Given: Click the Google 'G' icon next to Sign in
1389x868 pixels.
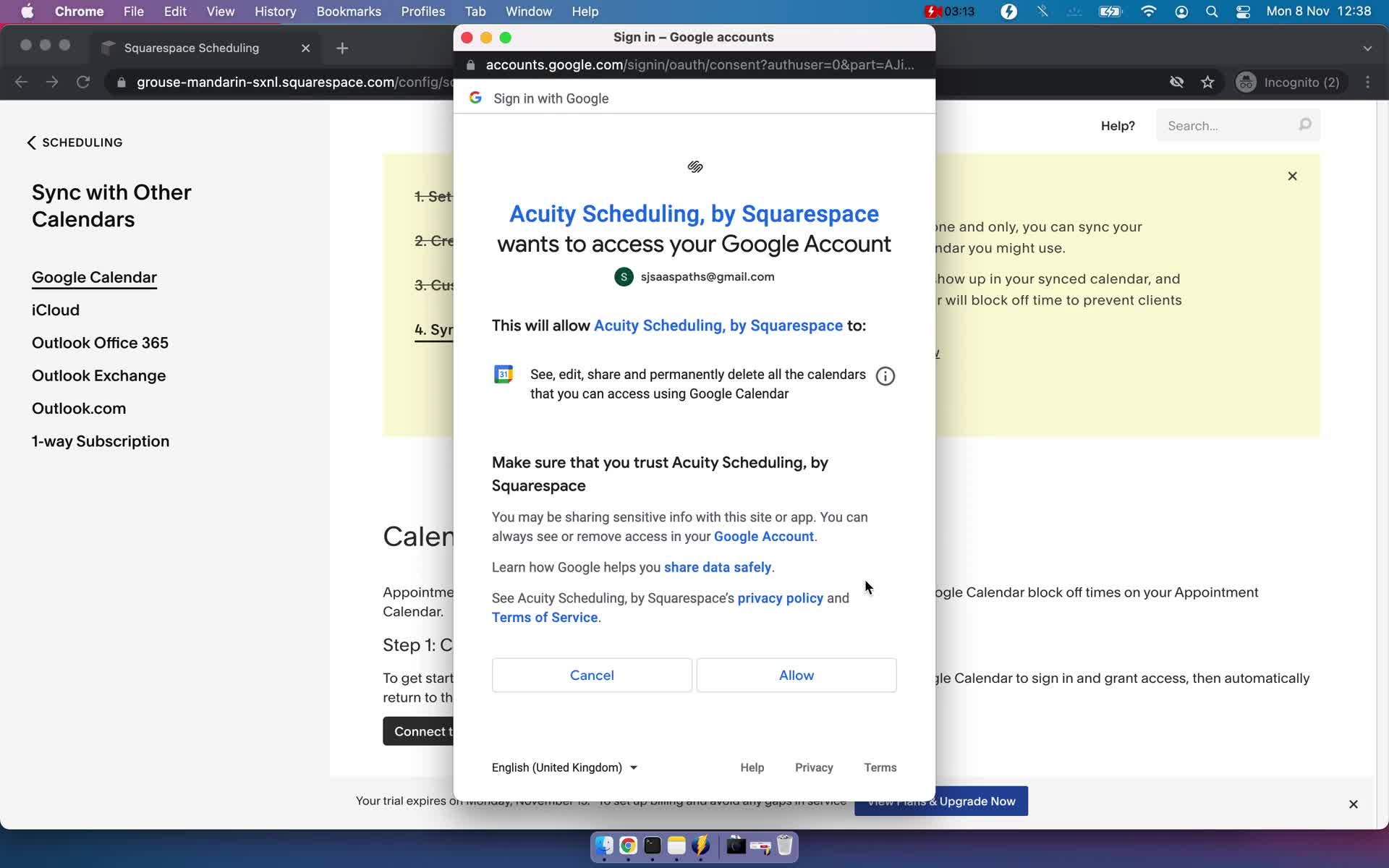Looking at the screenshot, I should [476, 98].
